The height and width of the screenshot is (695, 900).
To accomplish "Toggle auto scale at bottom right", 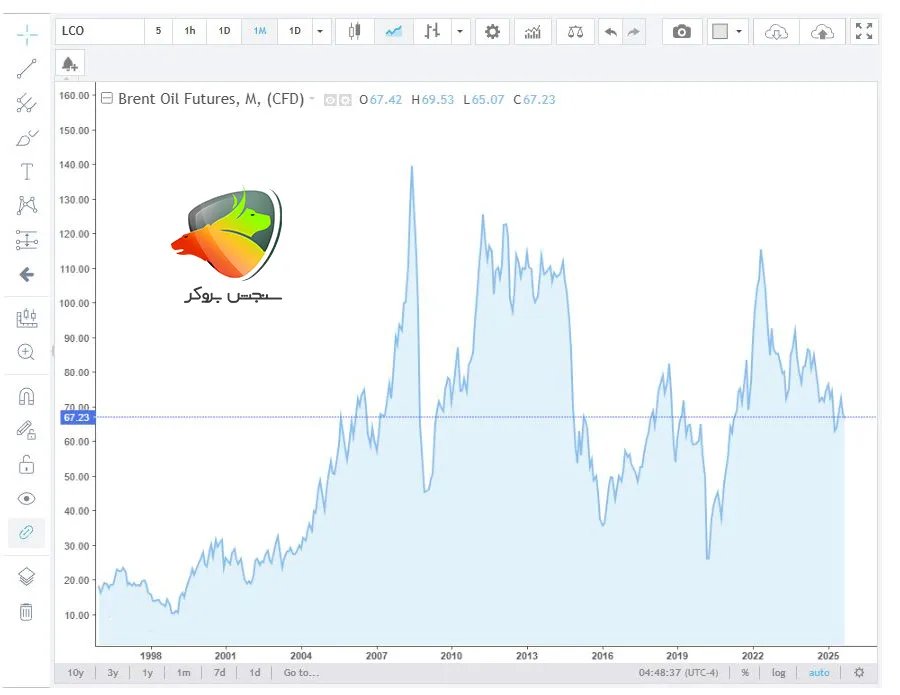I will [x=819, y=672].
